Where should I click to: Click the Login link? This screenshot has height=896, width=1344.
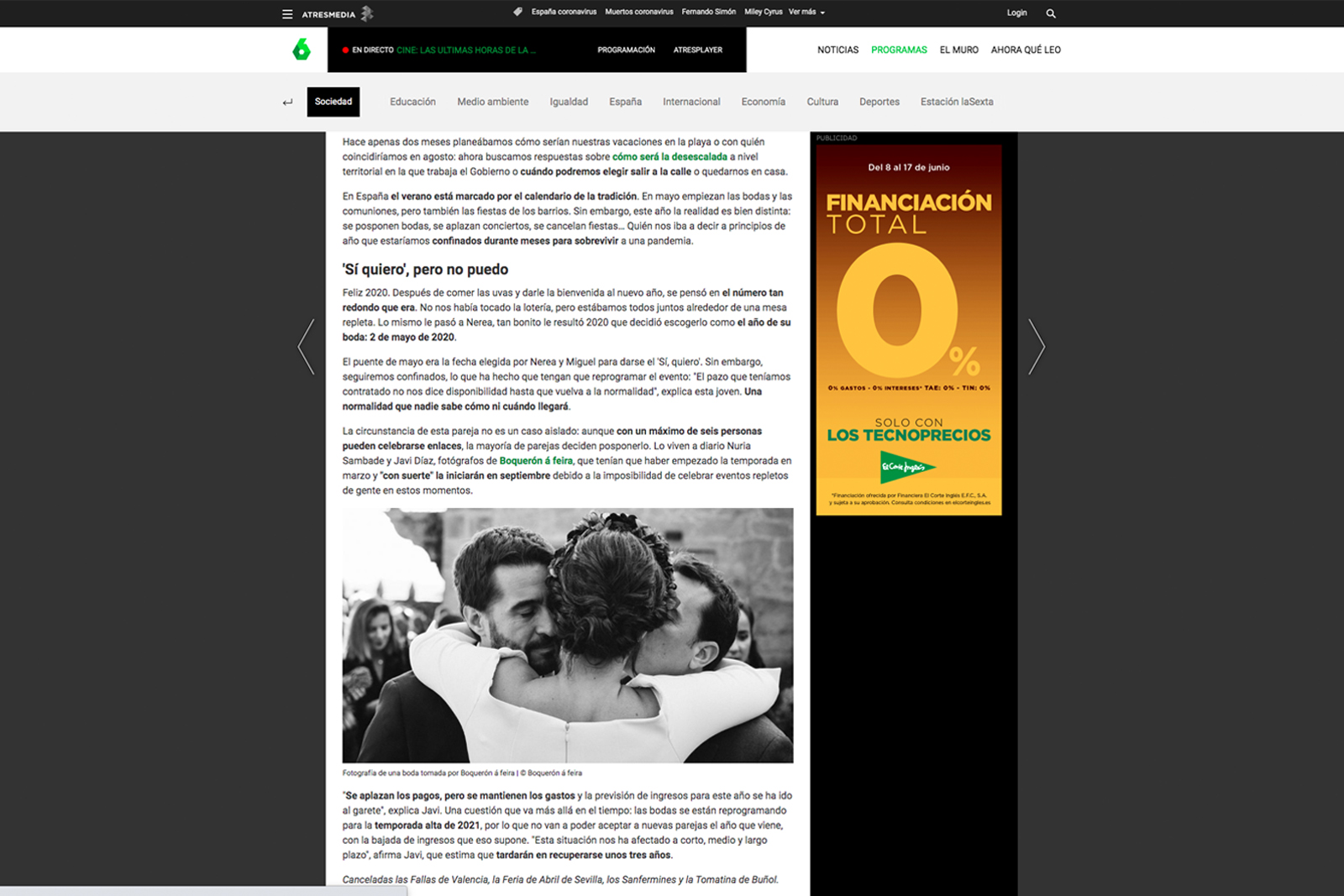(x=1017, y=13)
